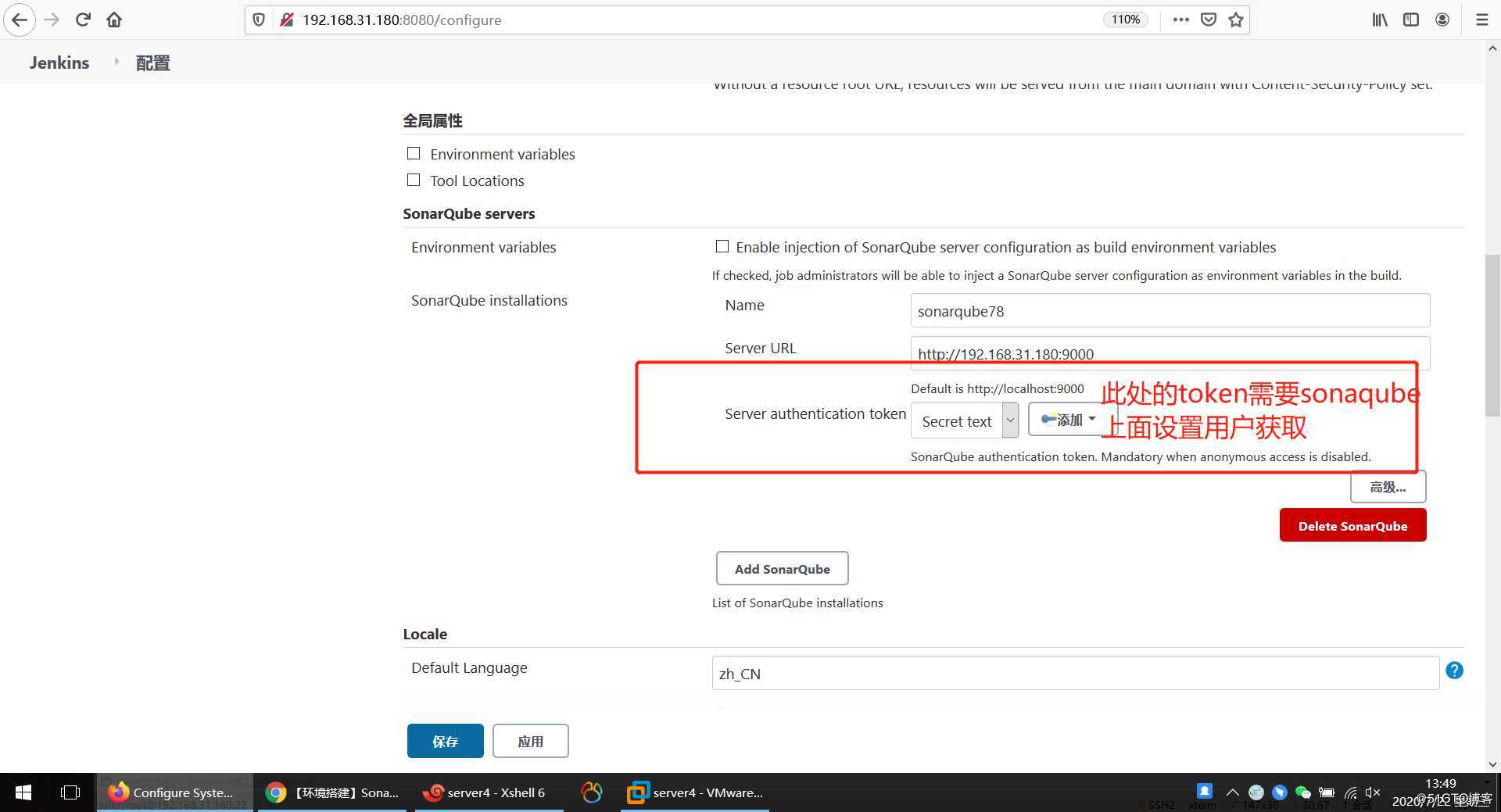This screenshot has width=1501, height=812.
Task: Click the blue help icon beside Default Language
Action: (1454, 671)
